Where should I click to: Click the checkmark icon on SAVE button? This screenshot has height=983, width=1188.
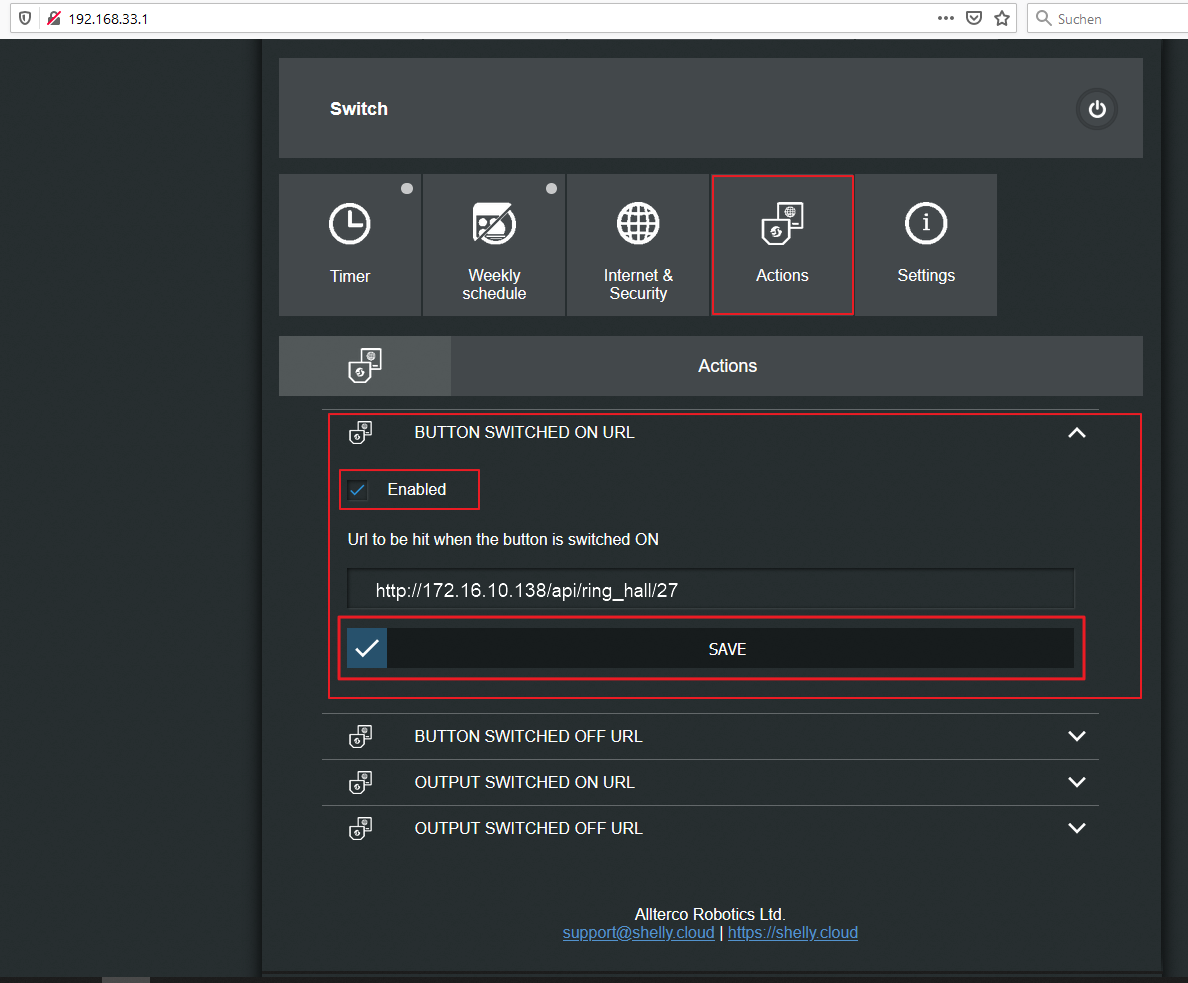point(367,649)
